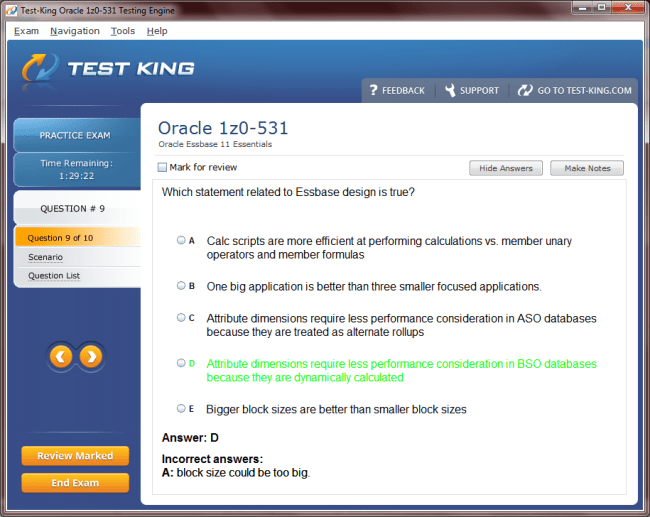This screenshot has width=650, height=517.
Task: Click the Time Remaining panel
Action: (x=77, y=170)
